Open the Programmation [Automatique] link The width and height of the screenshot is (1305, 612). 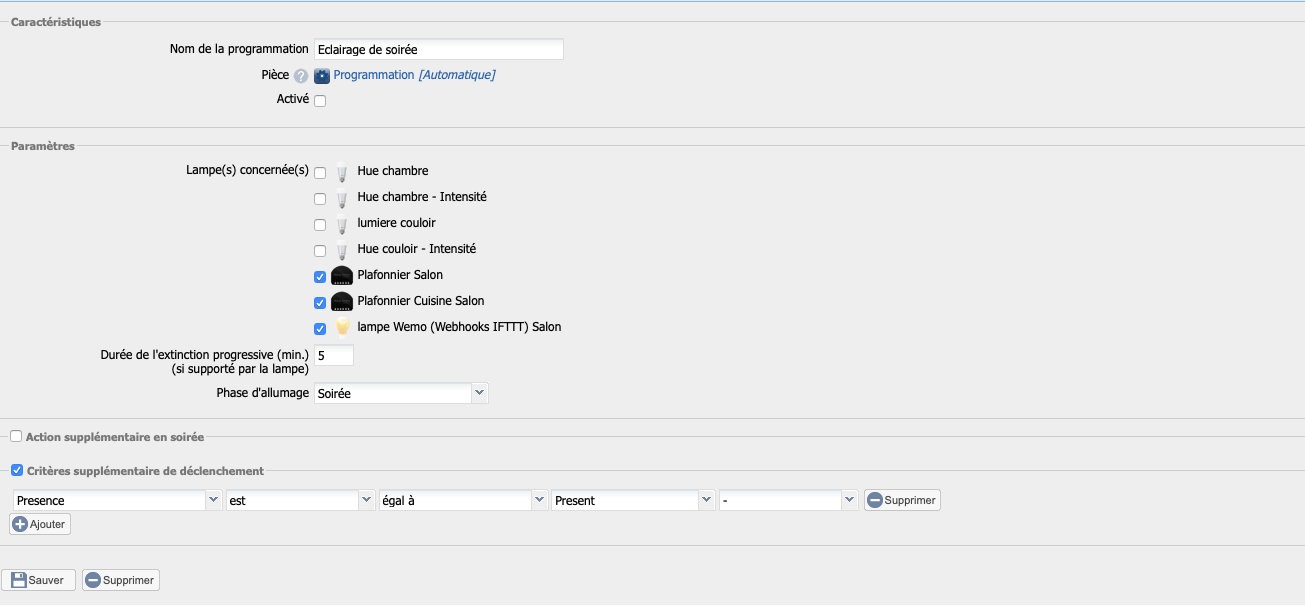414,75
